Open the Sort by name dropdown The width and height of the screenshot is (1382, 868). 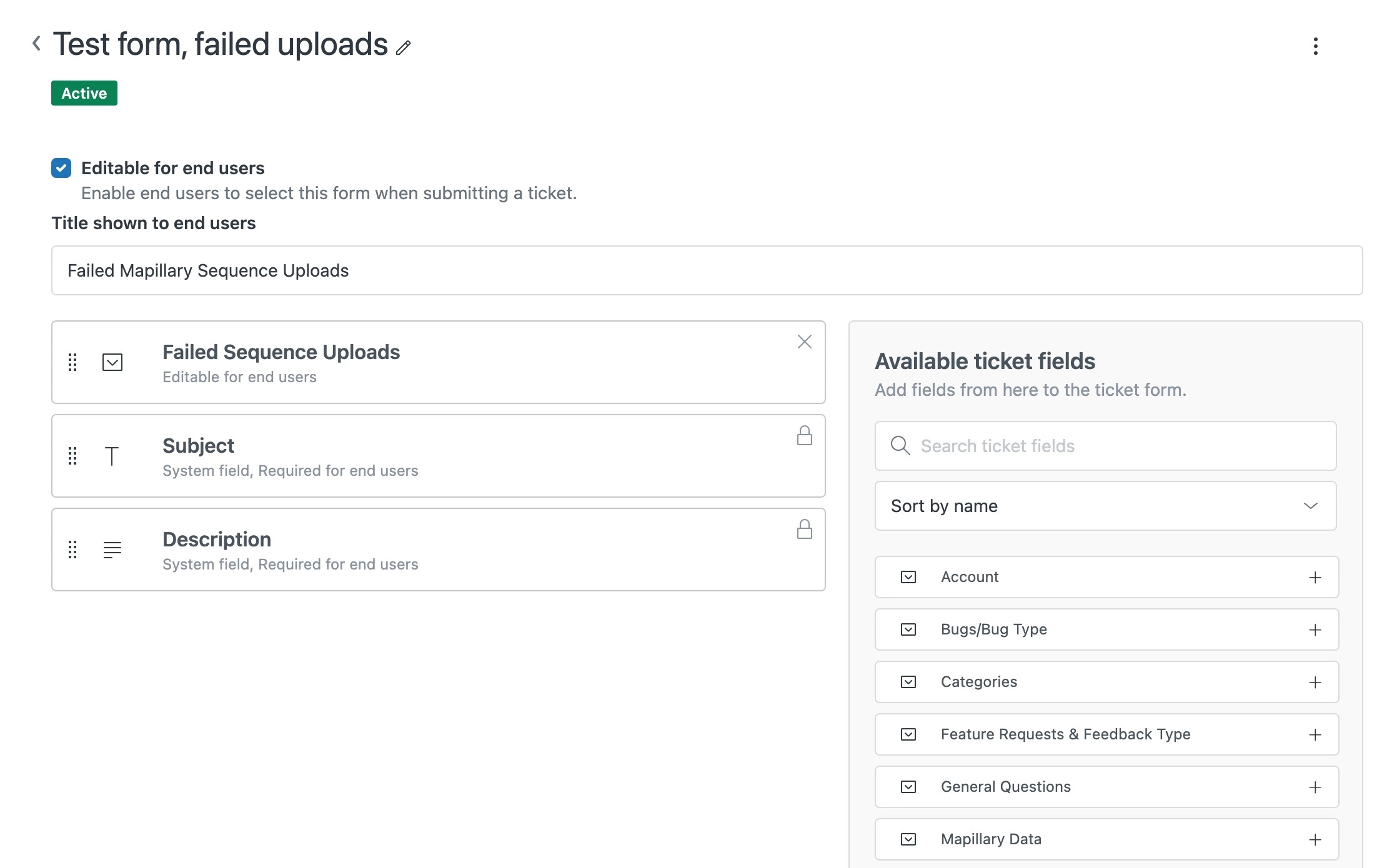point(1105,506)
